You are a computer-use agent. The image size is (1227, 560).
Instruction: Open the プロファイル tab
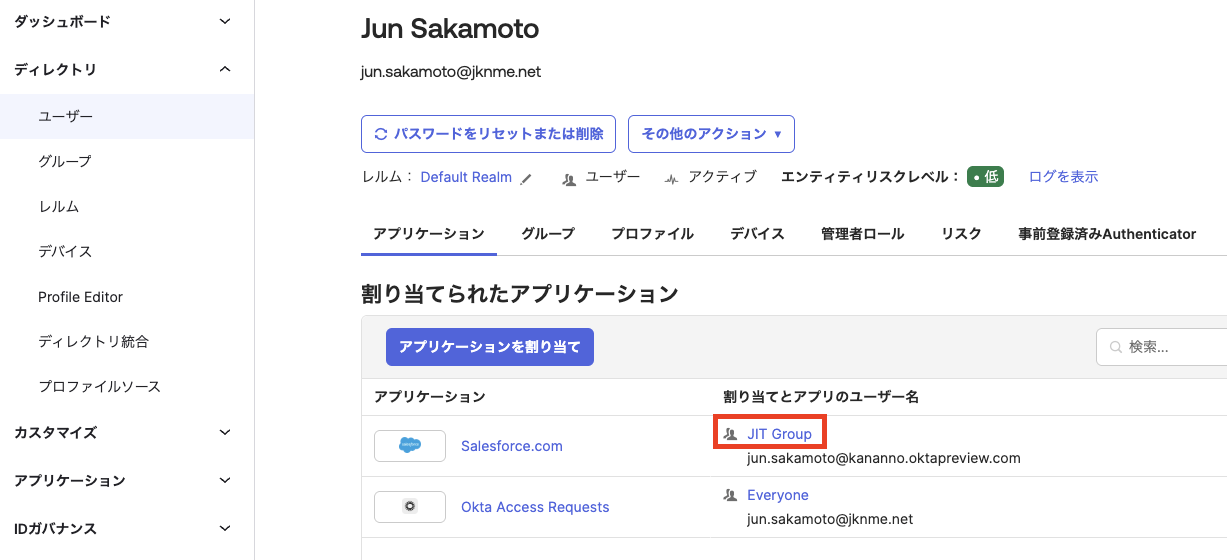652,234
